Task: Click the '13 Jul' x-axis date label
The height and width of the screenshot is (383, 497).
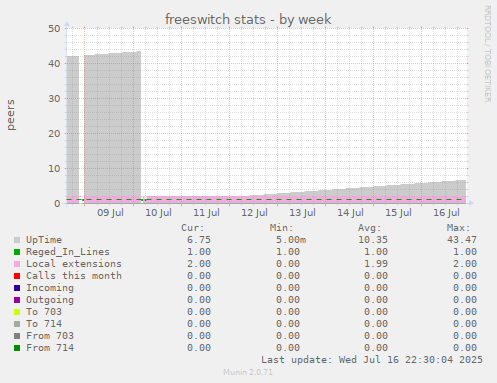Action: coord(302,213)
